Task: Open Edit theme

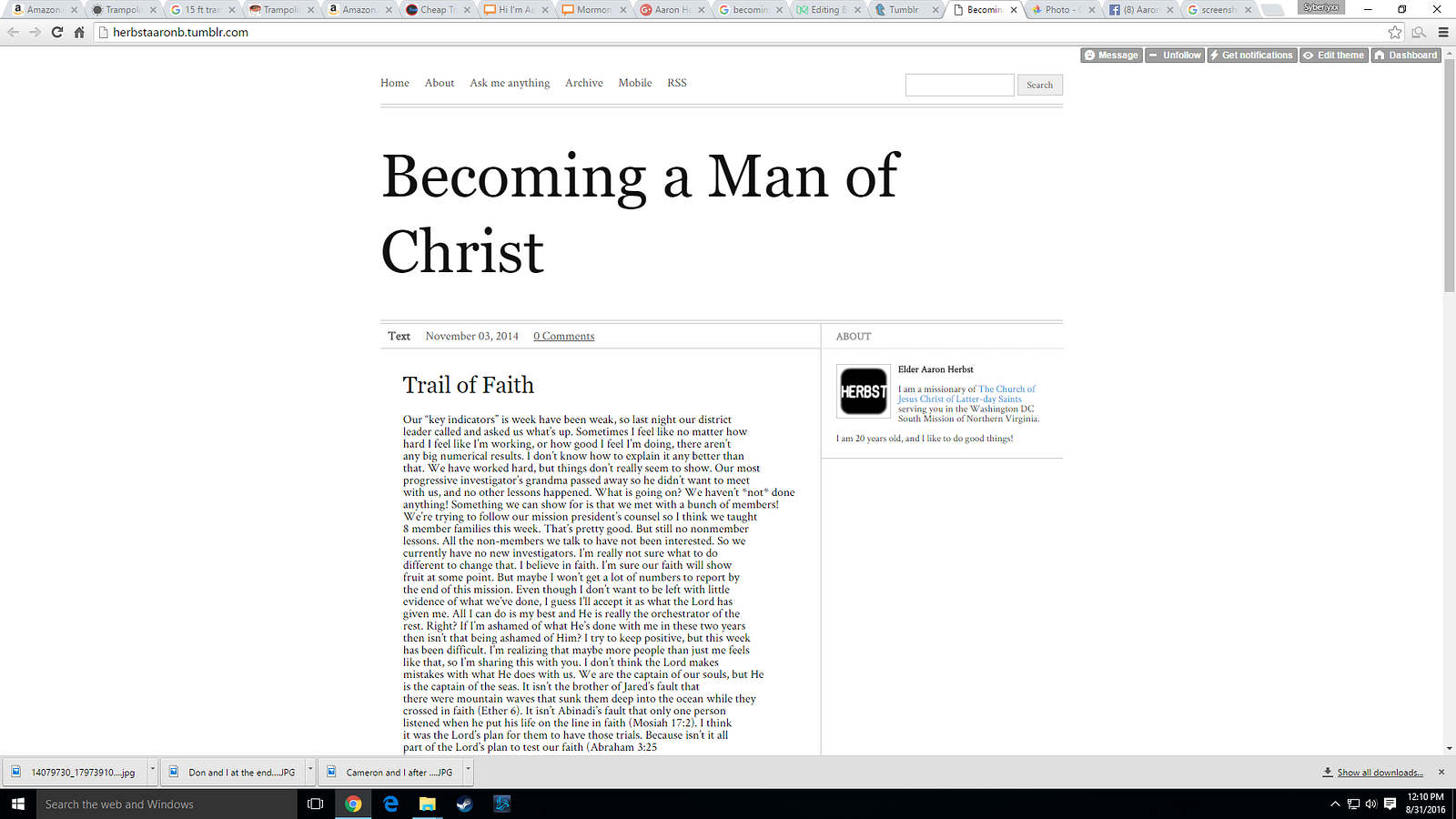Action: point(1334,56)
